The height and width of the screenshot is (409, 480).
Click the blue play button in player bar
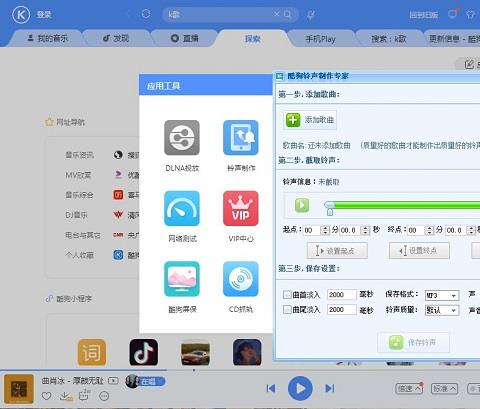coord(300,388)
